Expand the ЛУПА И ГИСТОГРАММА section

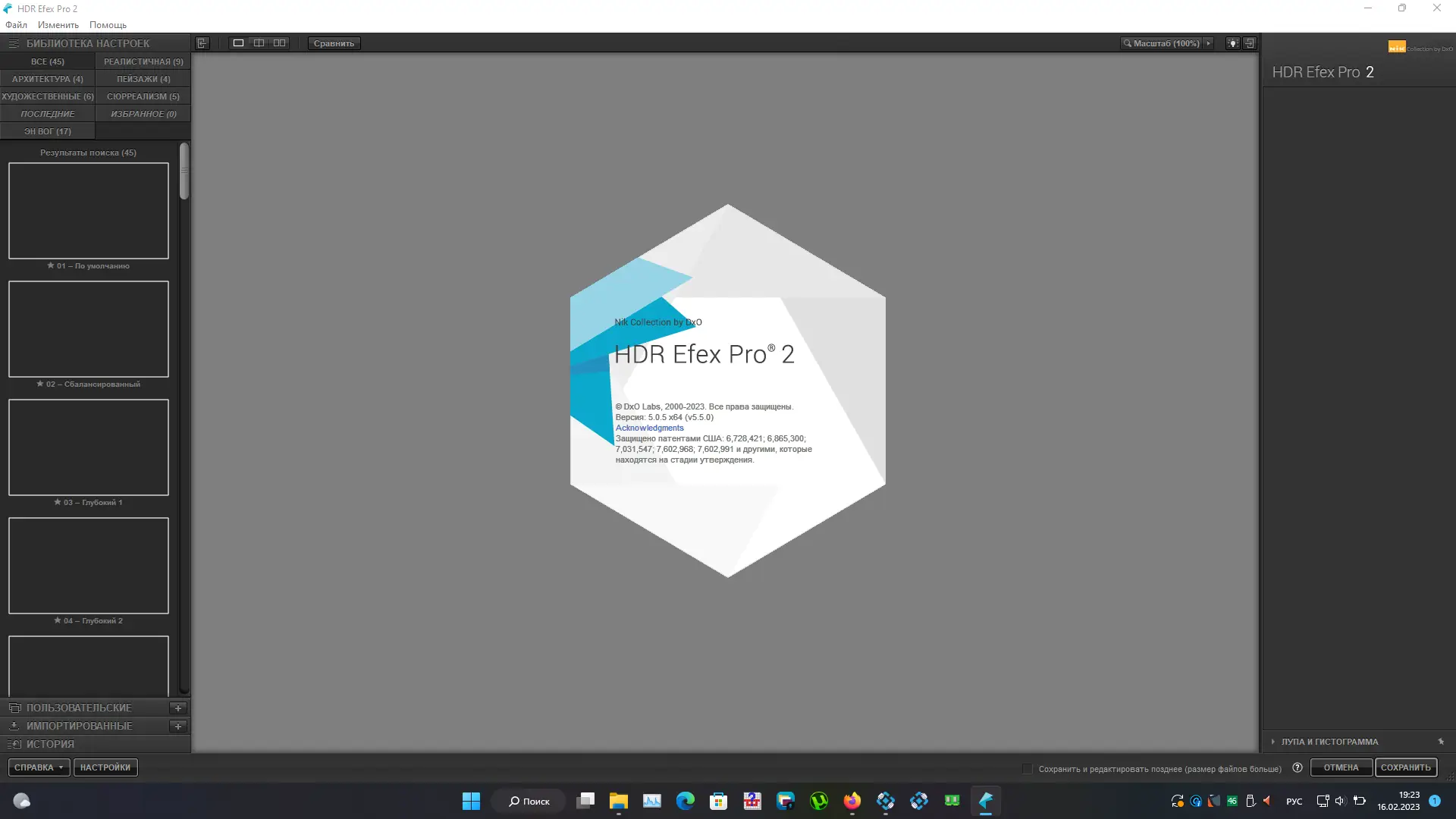pos(1273,742)
